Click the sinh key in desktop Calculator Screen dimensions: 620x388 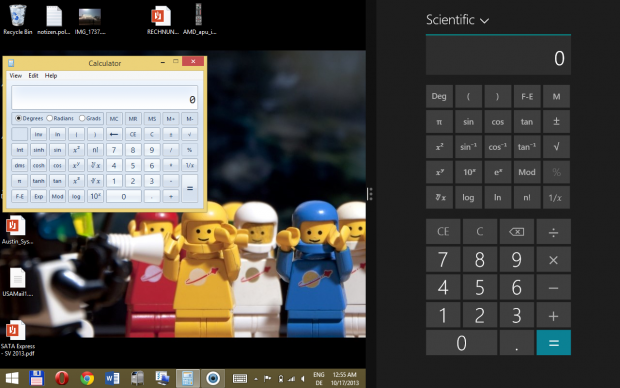pyautogui.click(x=38, y=150)
